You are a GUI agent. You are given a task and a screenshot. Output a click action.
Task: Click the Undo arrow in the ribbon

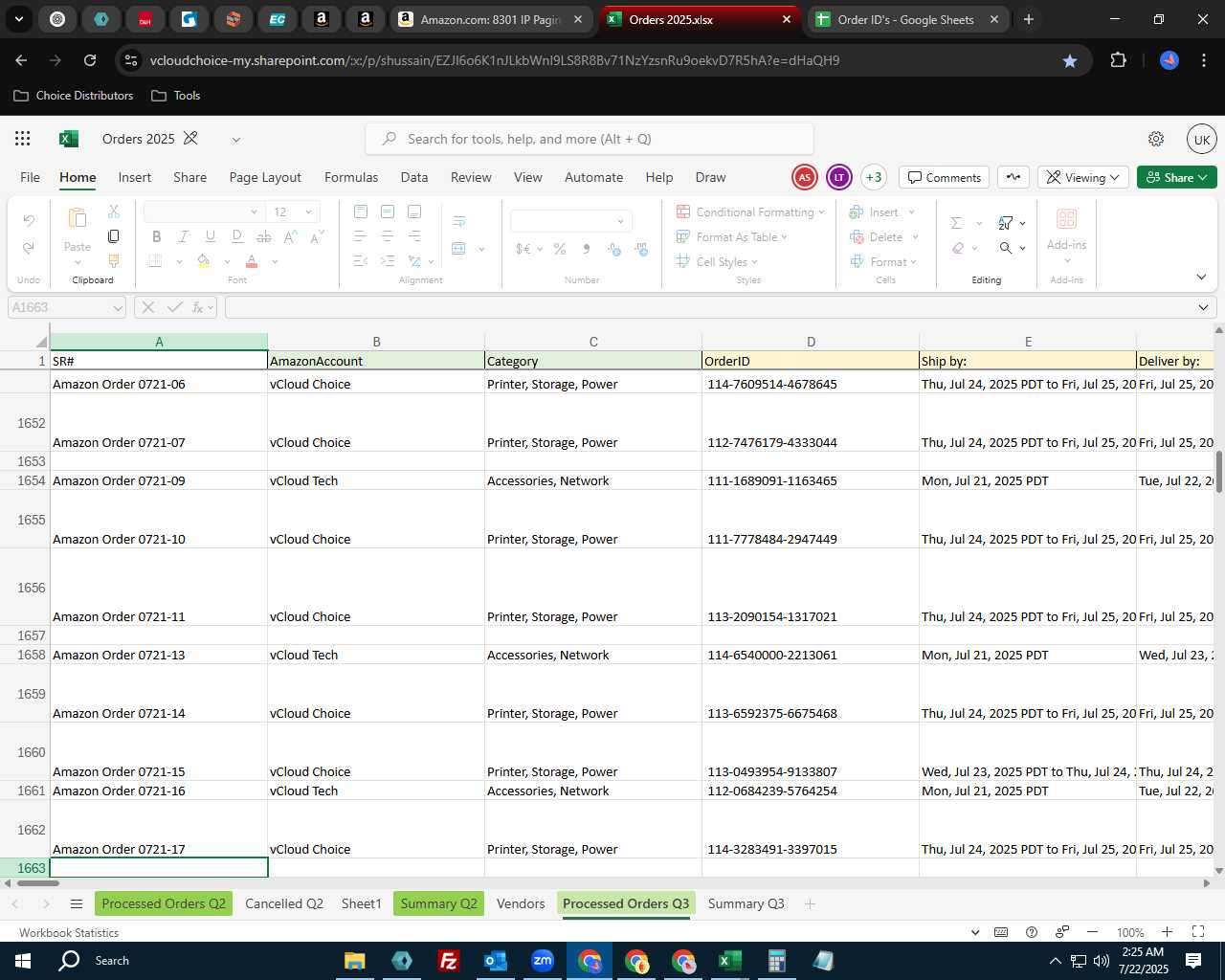tap(29, 221)
